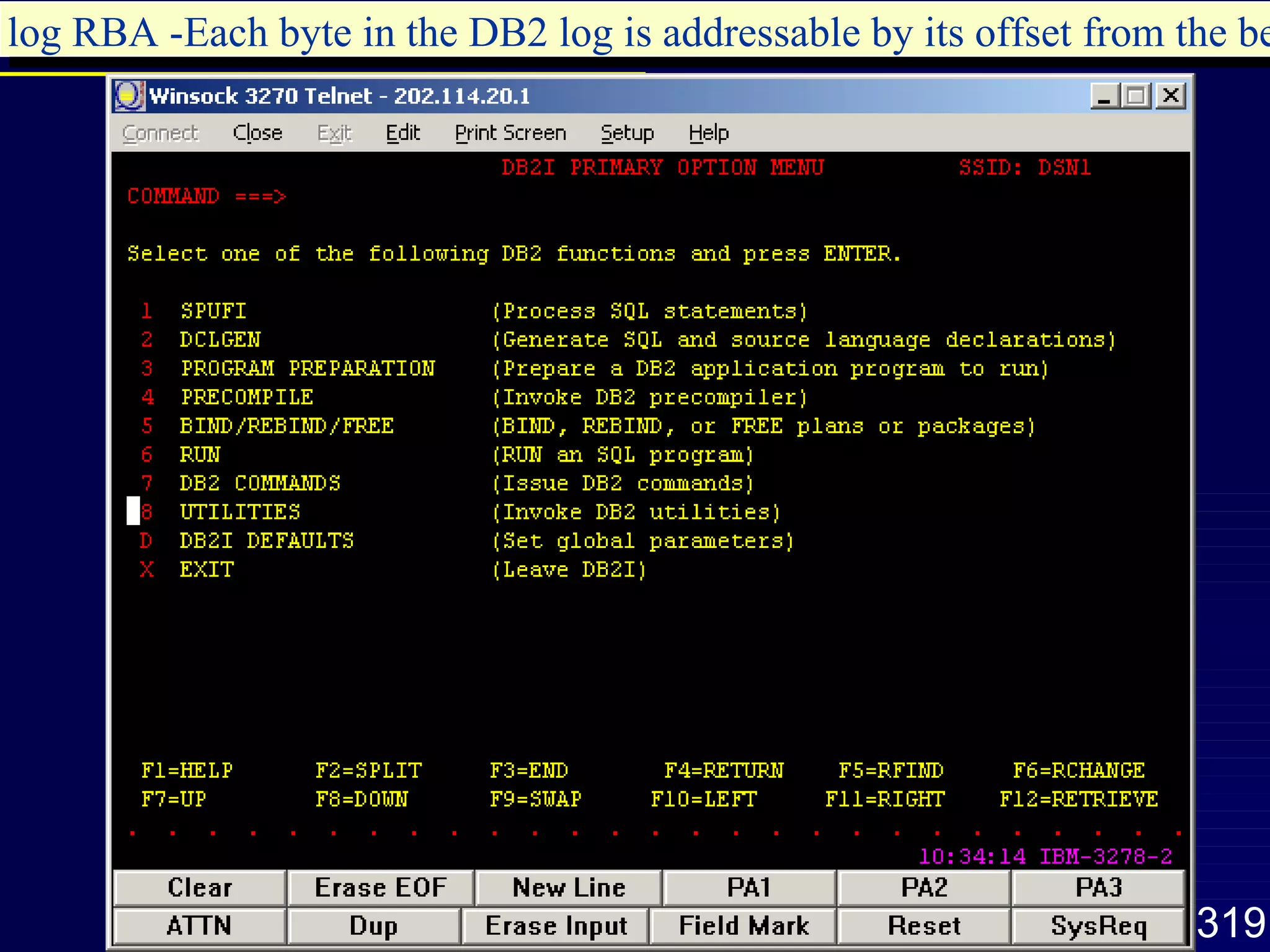Screen dimensions: 1270x952
Task: Open the Setup menu
Action: 627,133
